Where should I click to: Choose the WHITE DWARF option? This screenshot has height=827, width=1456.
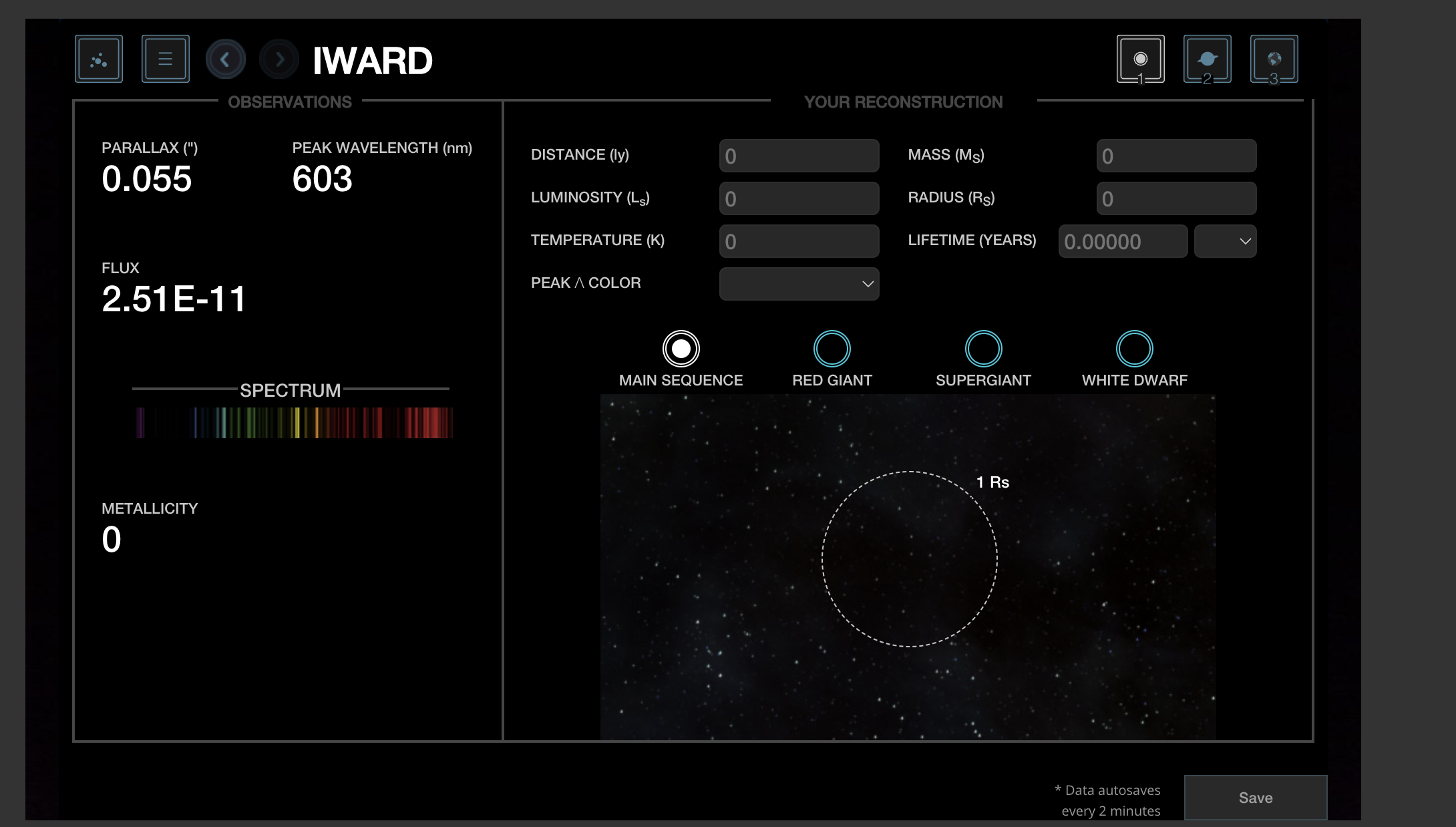pyautogui.click(x=1133, y=348)
